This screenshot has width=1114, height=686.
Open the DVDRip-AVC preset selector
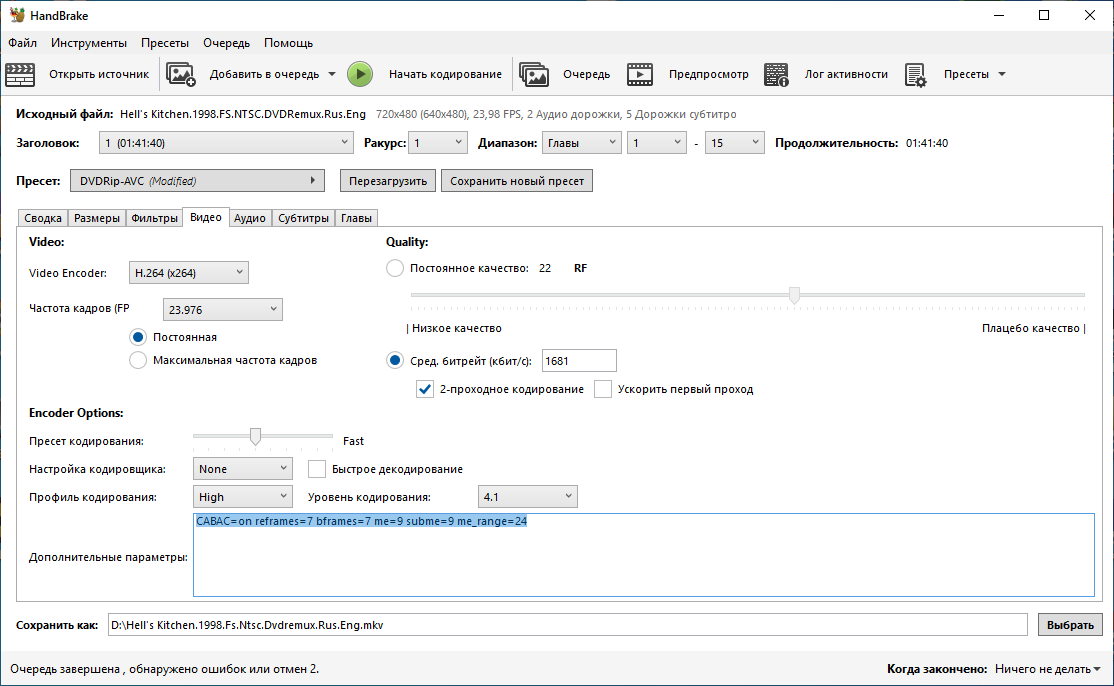coord(197,180)
